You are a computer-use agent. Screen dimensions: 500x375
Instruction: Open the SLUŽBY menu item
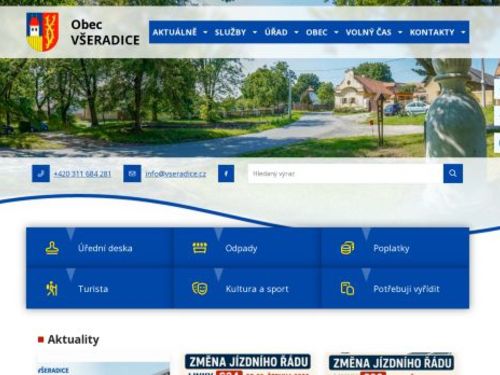point(230,32)
